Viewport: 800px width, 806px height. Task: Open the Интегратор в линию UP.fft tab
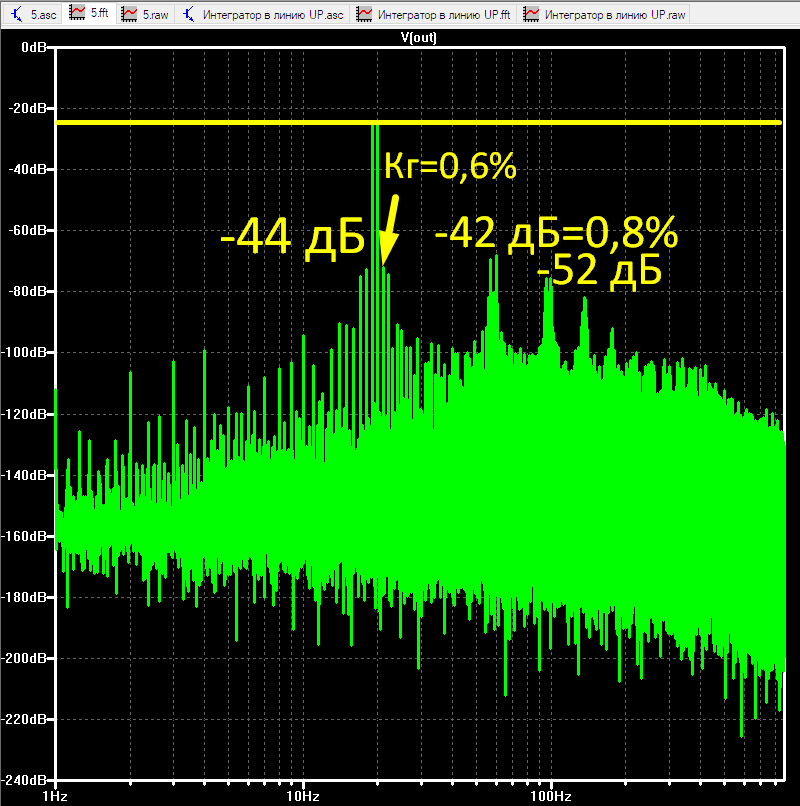[x=434, y=14]
